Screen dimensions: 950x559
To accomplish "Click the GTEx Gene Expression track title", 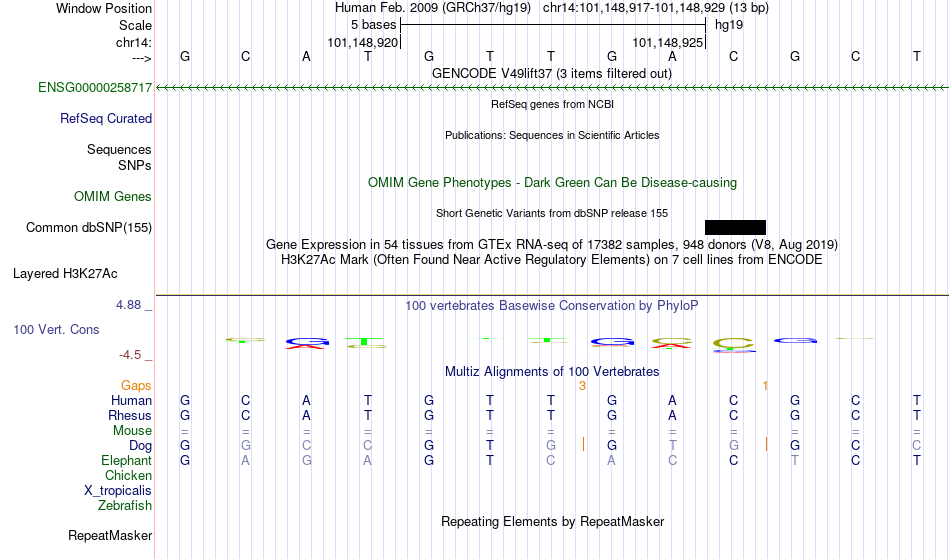I will tap(552, 245).
